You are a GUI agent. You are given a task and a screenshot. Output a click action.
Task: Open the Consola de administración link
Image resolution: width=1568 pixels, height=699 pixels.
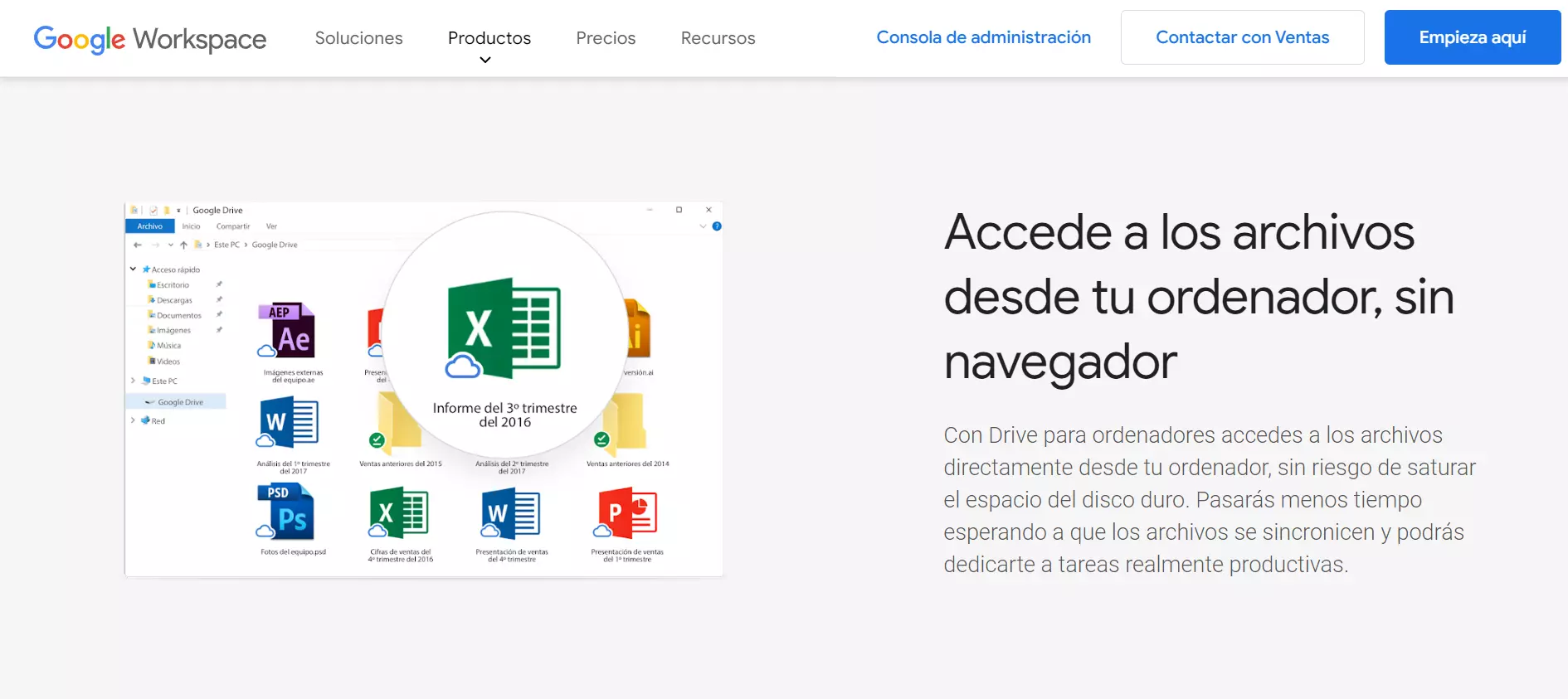[983, 37]
